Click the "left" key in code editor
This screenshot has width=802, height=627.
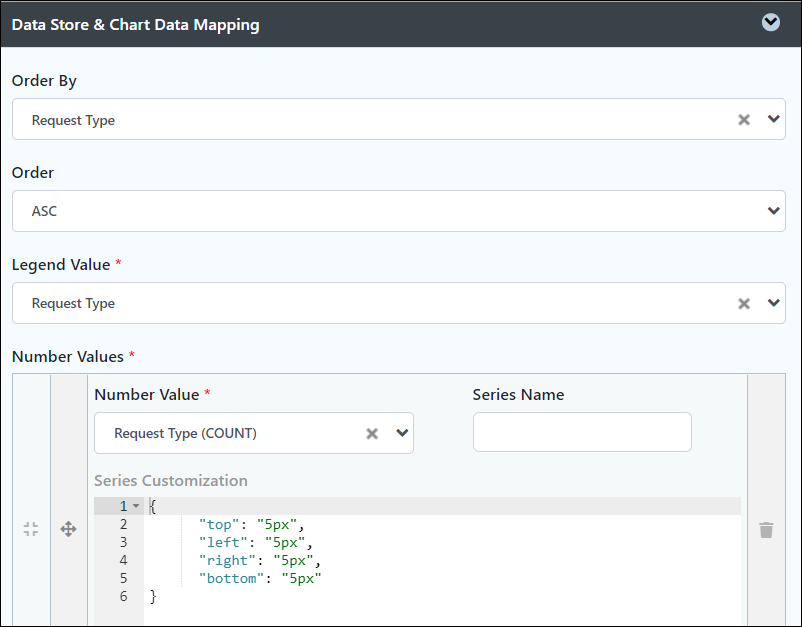click(x=223, y=543)
